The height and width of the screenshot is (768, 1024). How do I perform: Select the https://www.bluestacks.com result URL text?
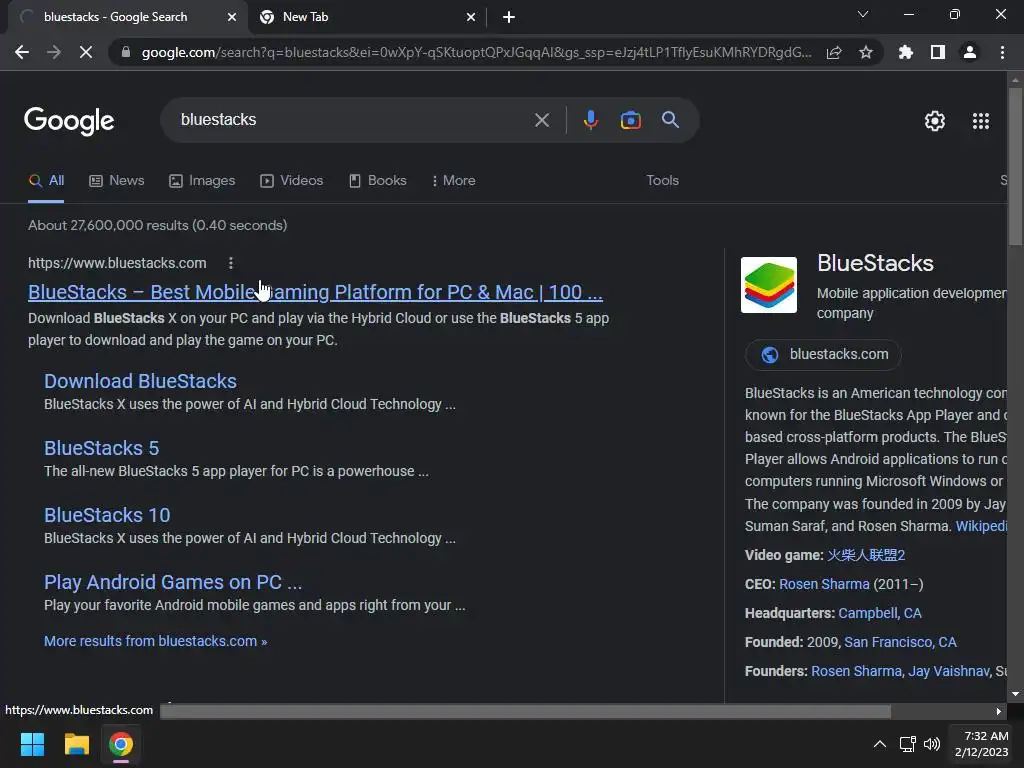point(117,263)
